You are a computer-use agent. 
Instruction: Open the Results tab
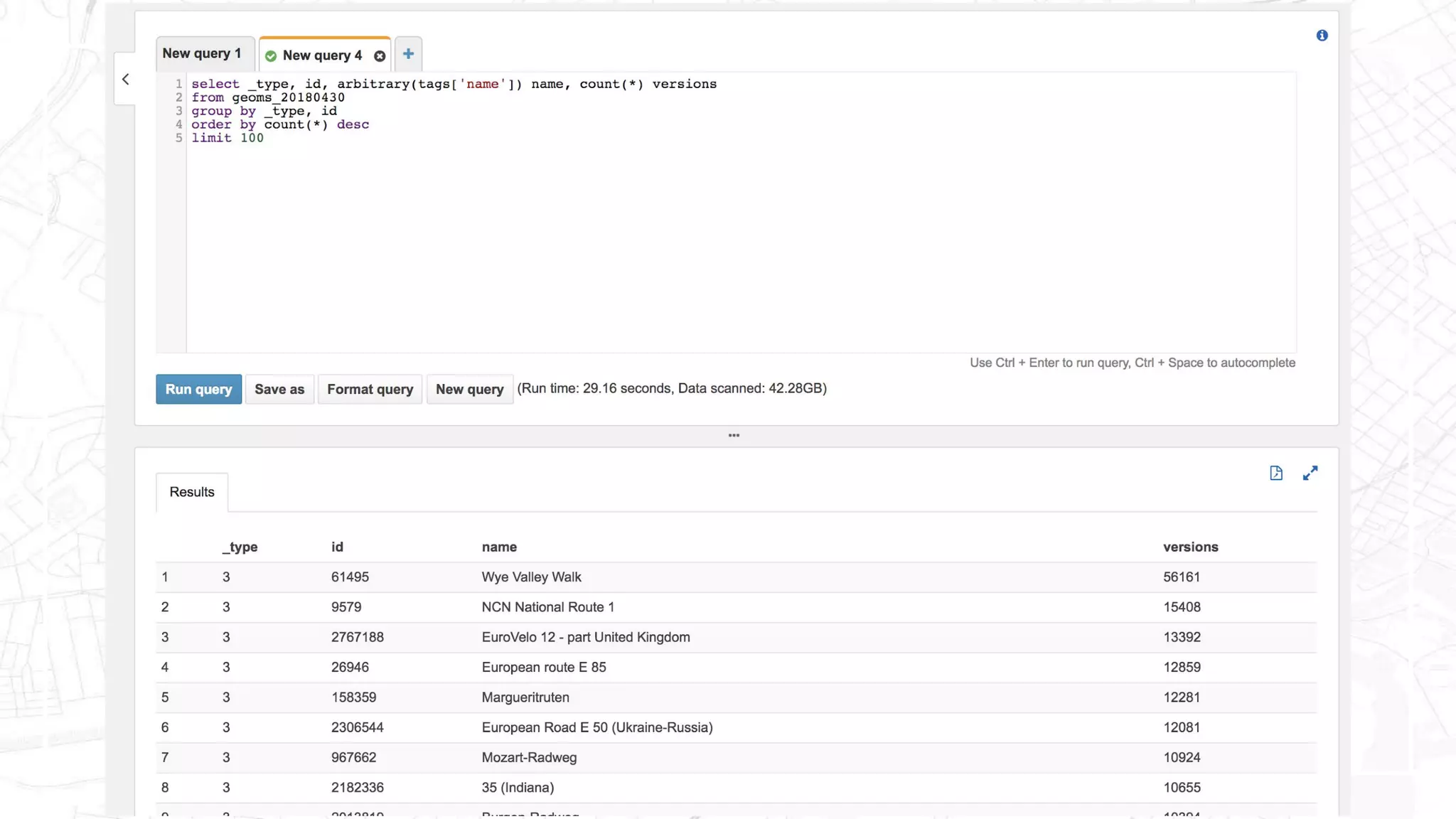coord(192,492)
